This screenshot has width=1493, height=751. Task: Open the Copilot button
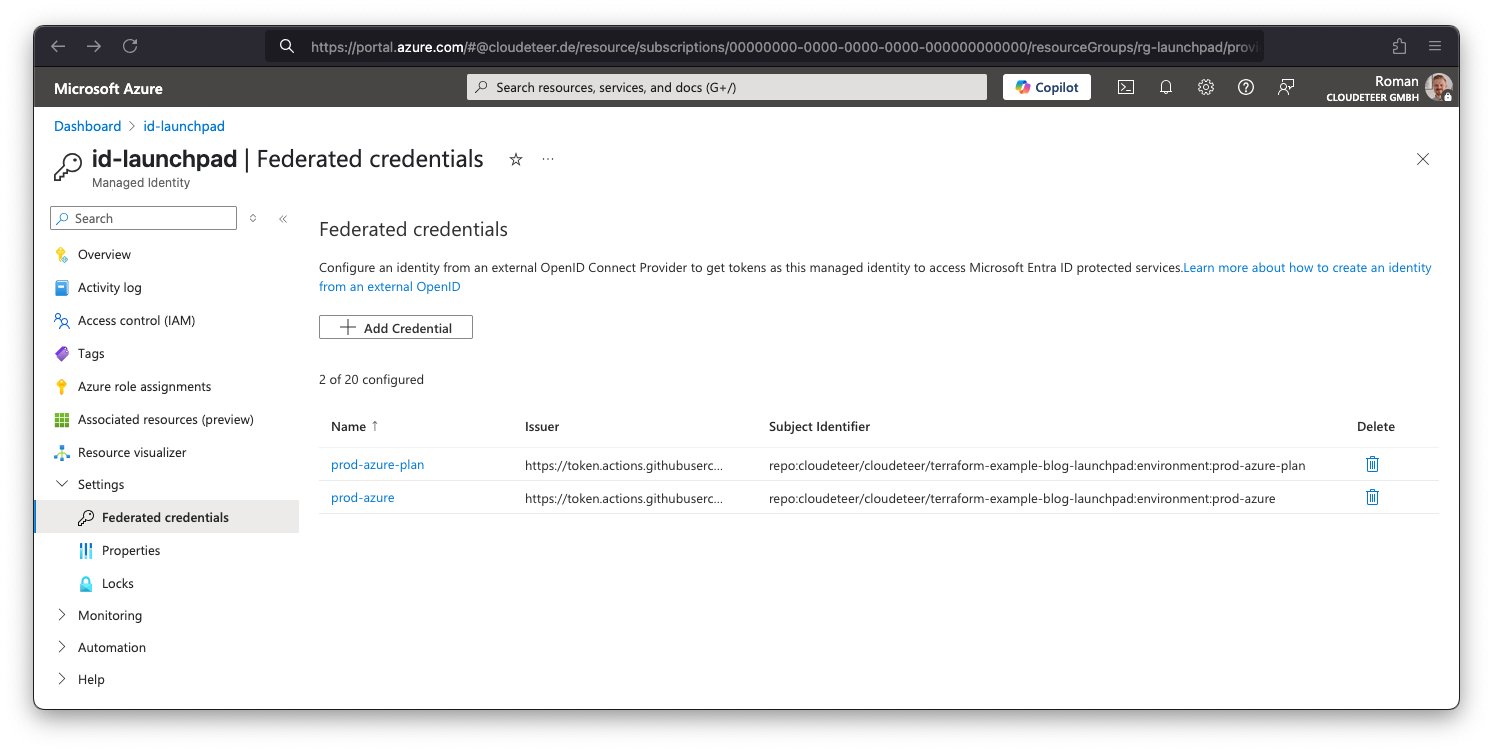[x=1047, y=87]
